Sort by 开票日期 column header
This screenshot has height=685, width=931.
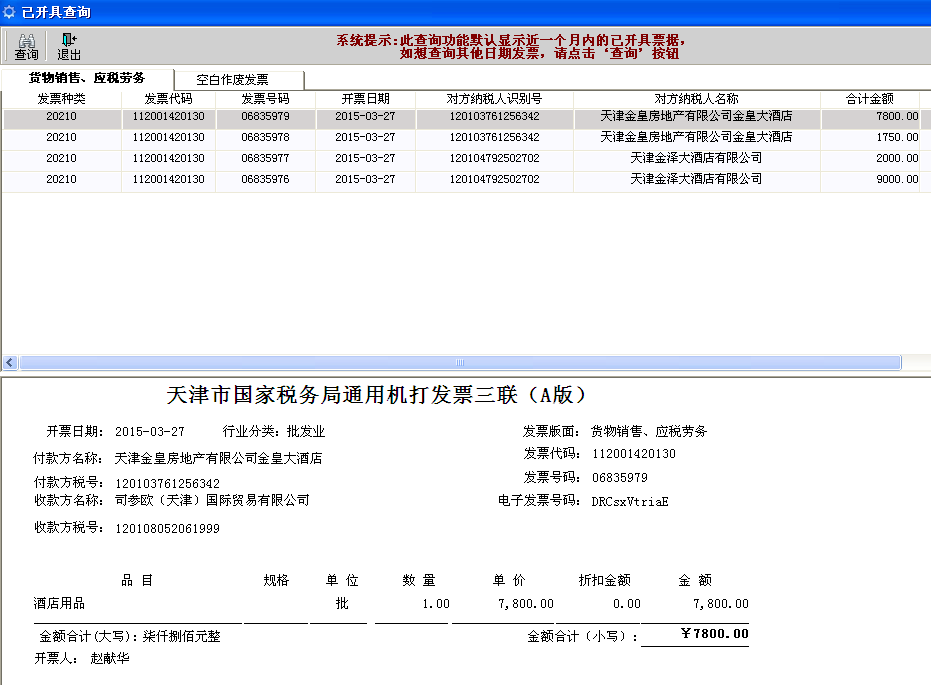[365, 99]
